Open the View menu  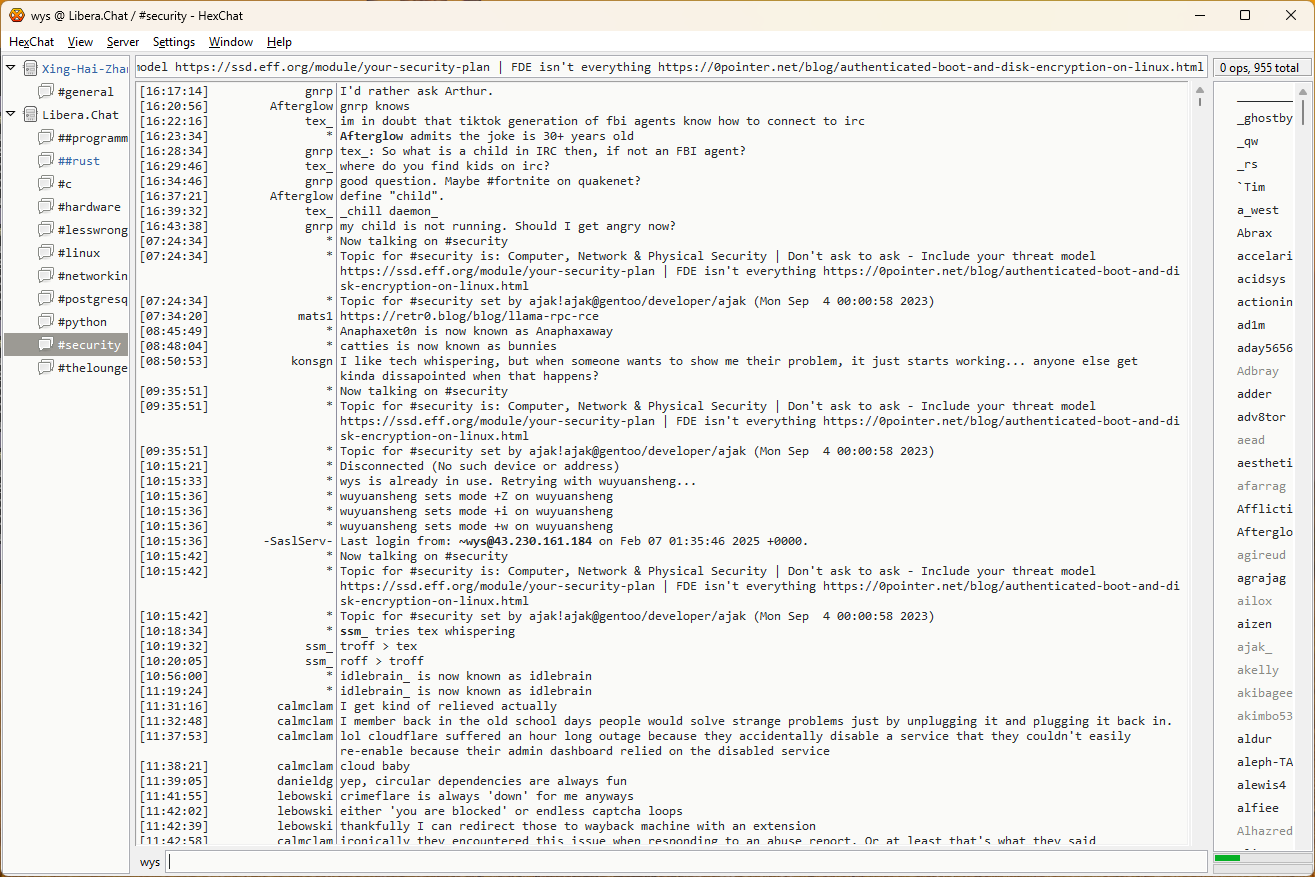tap(80, 42)
